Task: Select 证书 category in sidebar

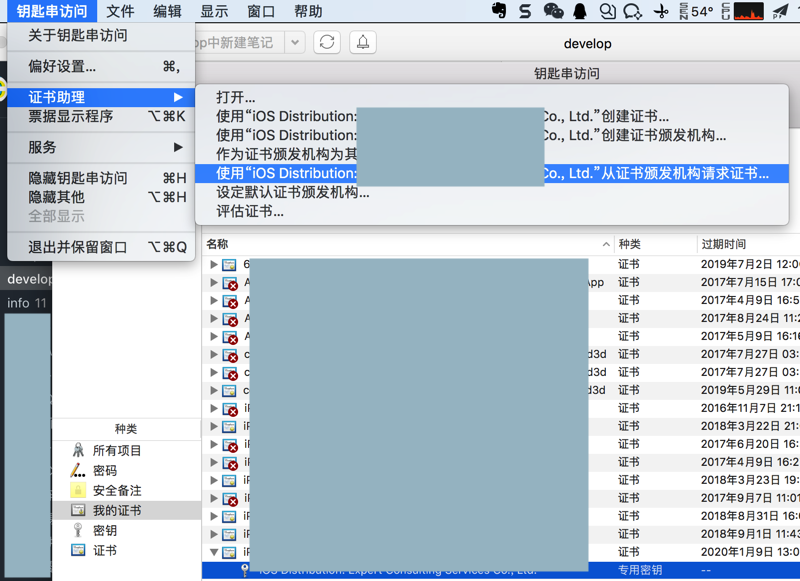Action: [x=127, y=550]
